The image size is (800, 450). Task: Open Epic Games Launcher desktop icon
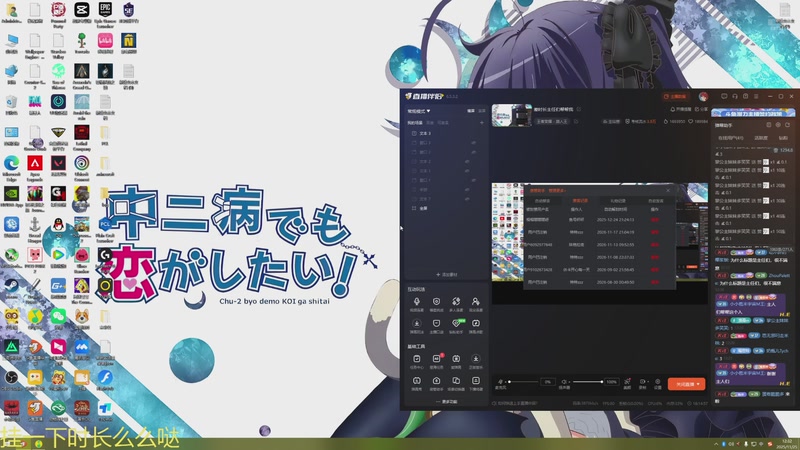(105, 9)
